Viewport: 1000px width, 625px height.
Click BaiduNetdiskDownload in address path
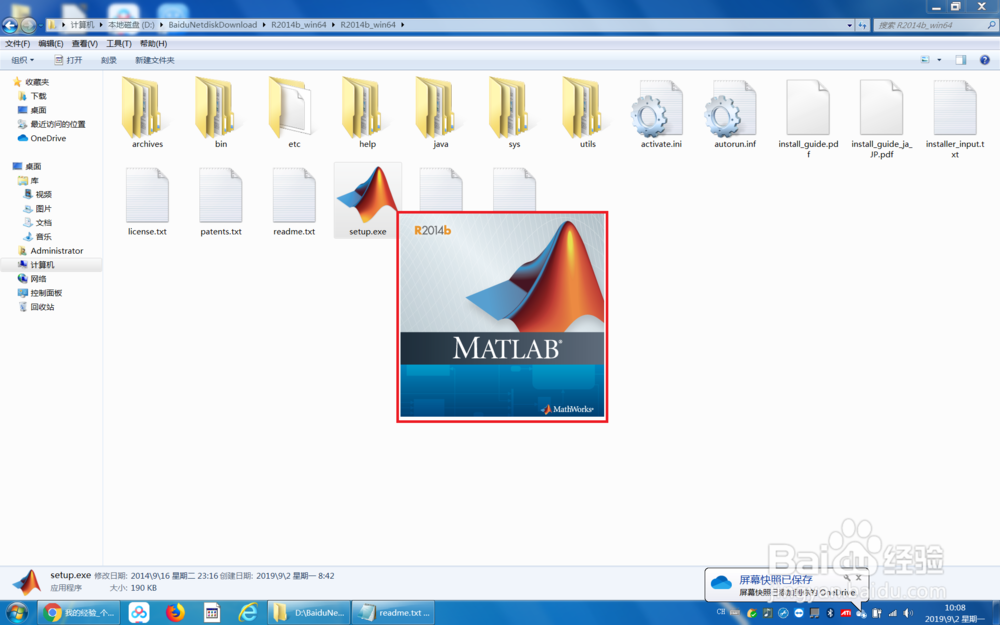pos(212,25)
